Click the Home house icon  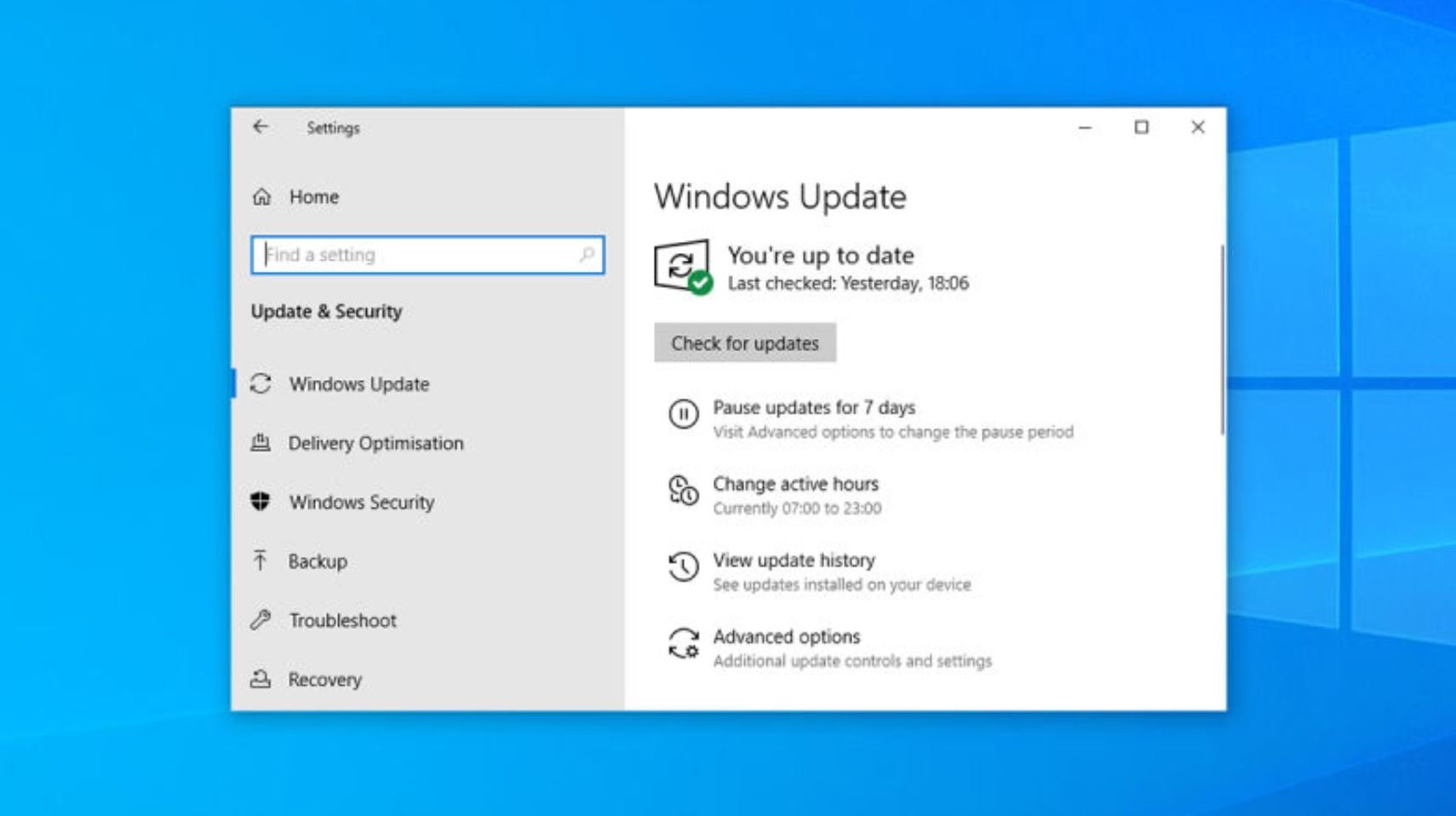(262, 196)
